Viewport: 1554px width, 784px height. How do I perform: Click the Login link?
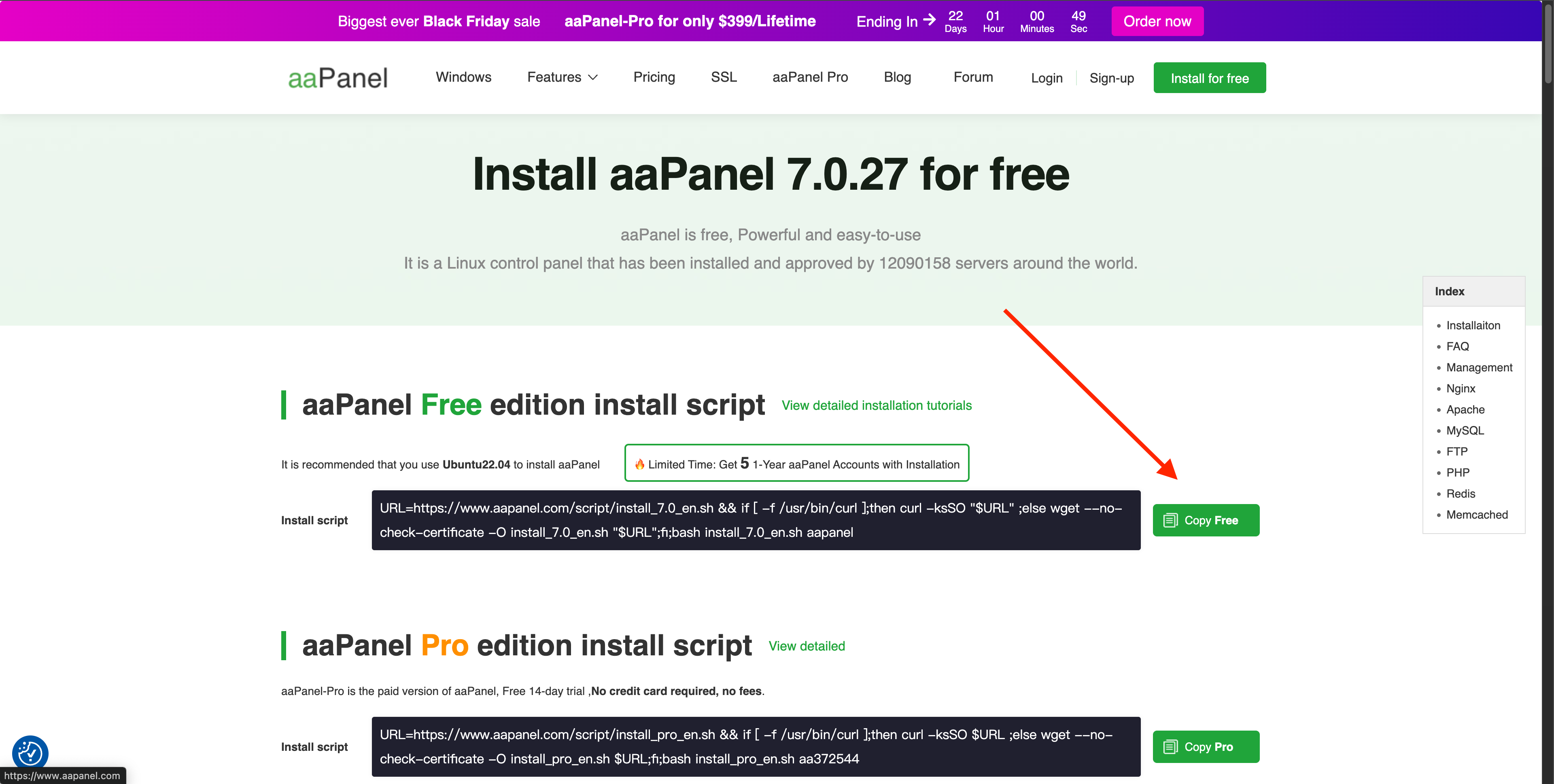1046,78
